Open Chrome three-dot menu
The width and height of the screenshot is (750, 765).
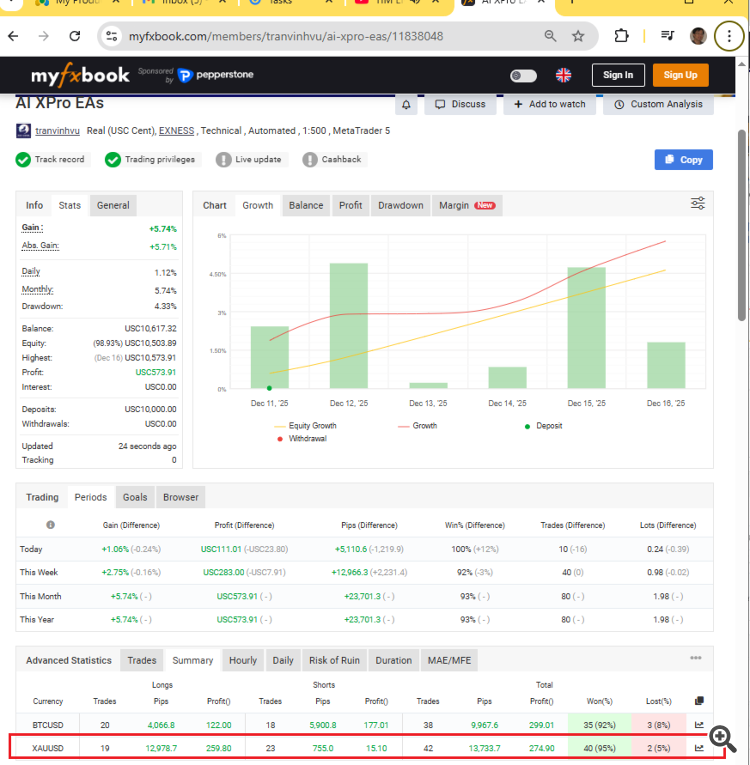[729, 36]
